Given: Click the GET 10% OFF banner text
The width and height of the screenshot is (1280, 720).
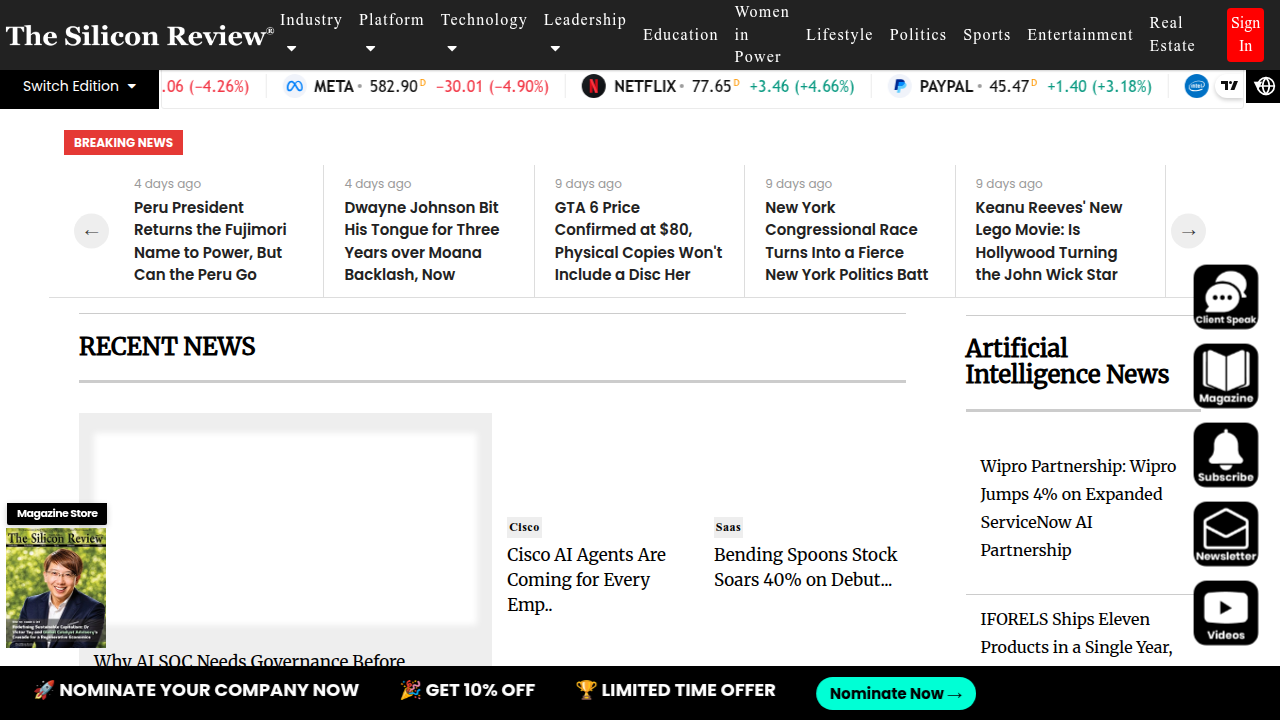Looking at the screenshot, I should pyautogui.click(x=467, y=690).
